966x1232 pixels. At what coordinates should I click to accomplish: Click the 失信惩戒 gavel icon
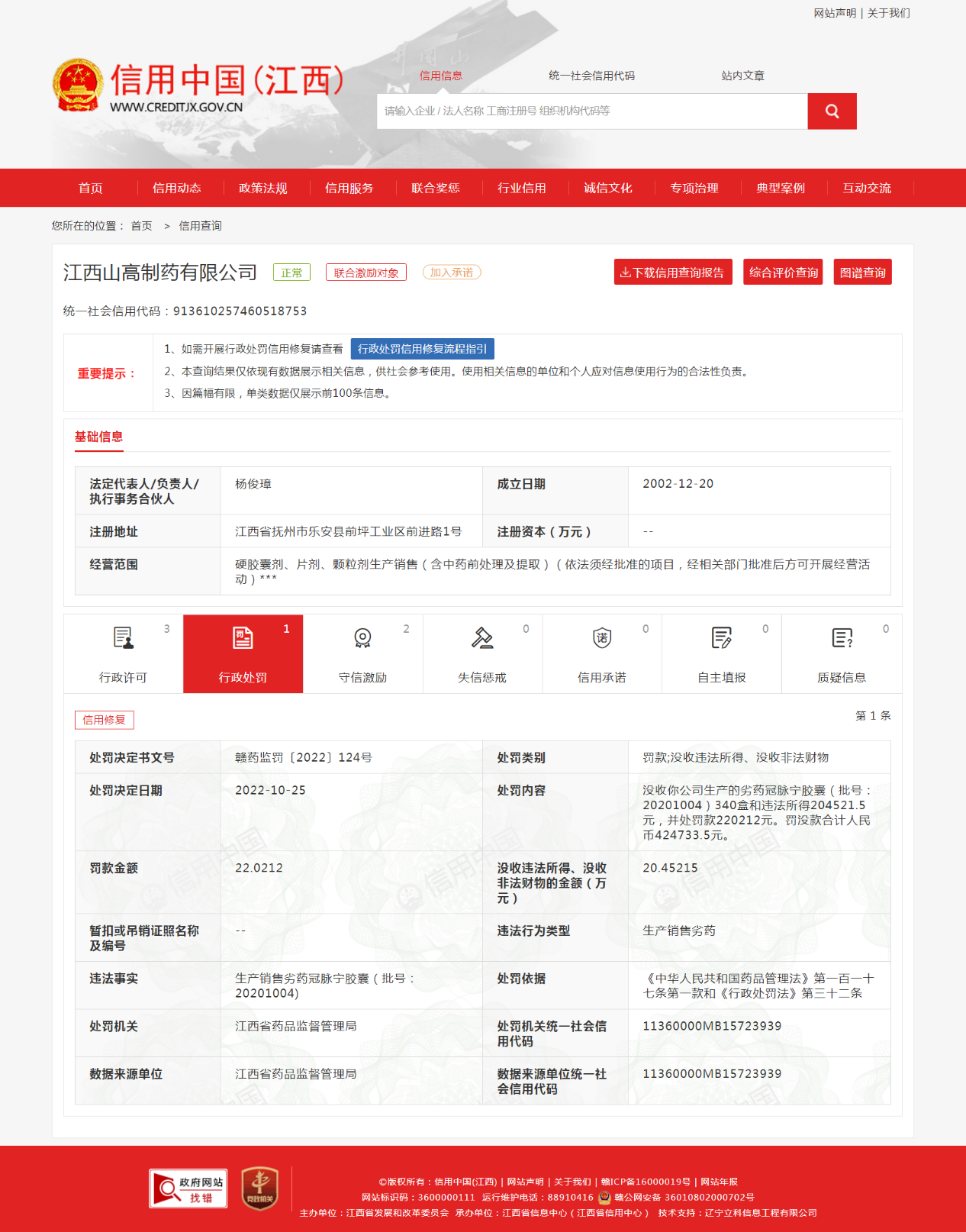[x=482, y=637]
